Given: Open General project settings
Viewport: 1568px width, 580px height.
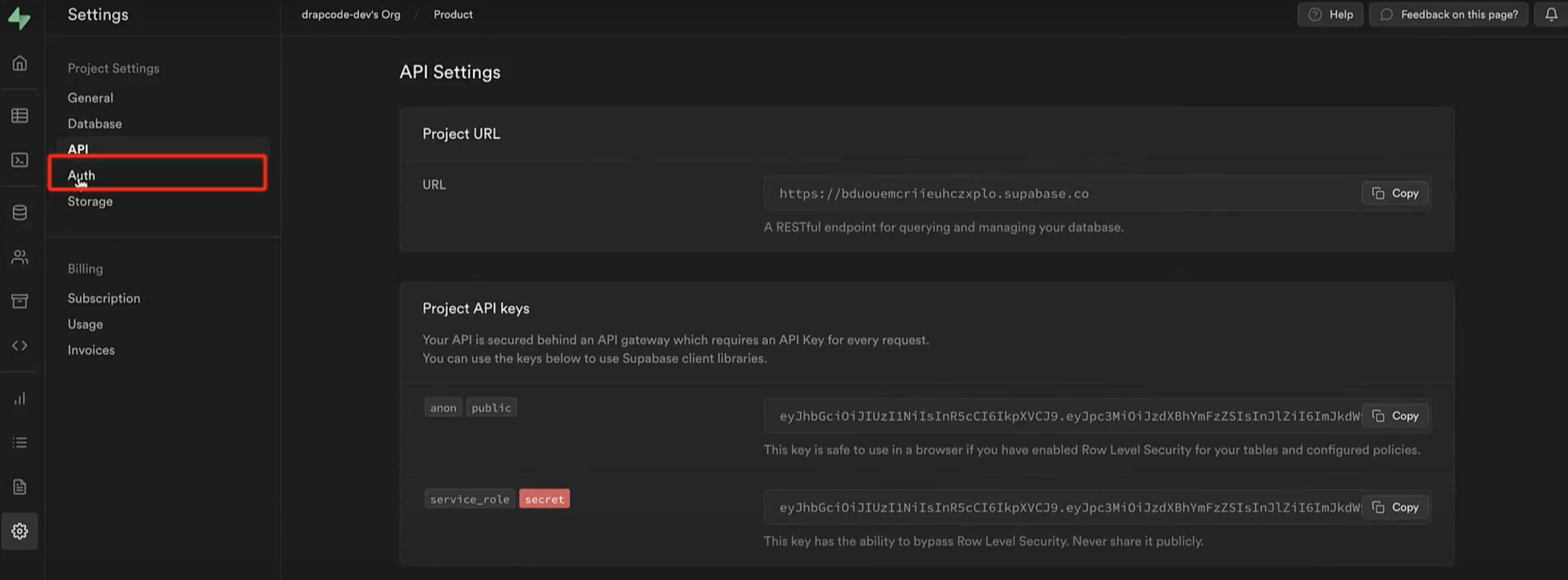Looking at the screenshot, I should (90, 98).
